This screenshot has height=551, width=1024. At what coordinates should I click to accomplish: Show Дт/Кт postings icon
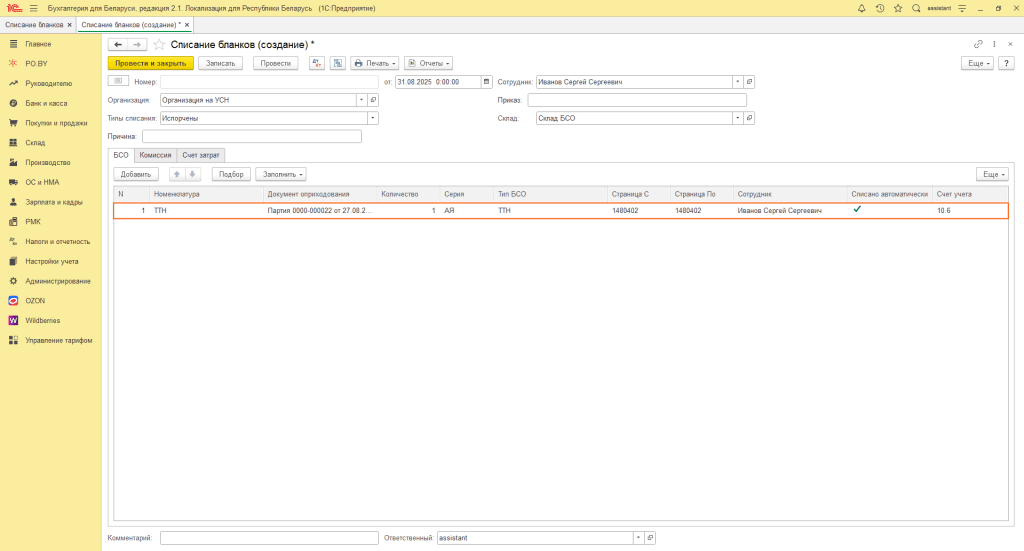coord(317,63)
